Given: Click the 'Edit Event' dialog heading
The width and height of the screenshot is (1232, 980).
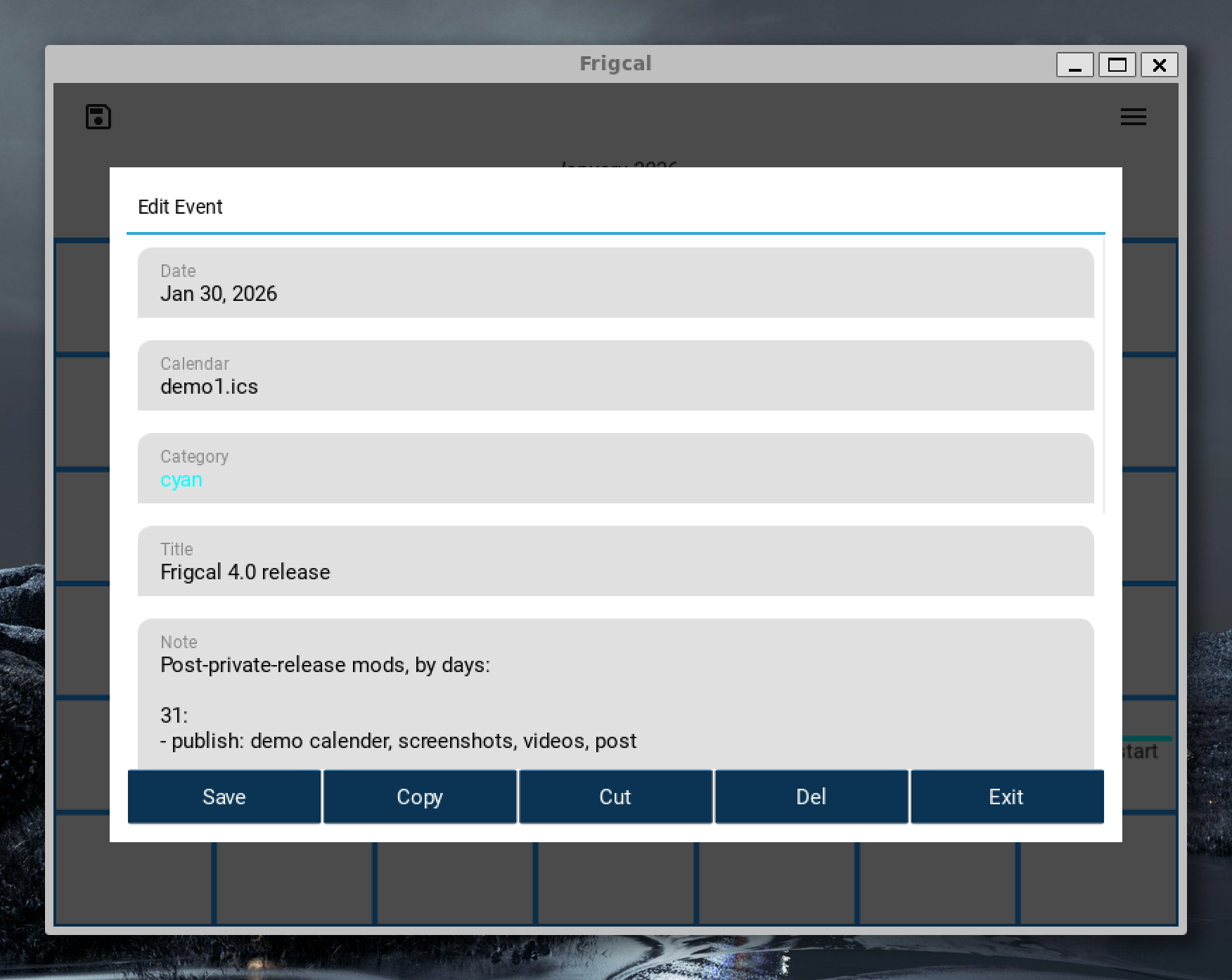Looking at the screenshot, I should [180, 207].
